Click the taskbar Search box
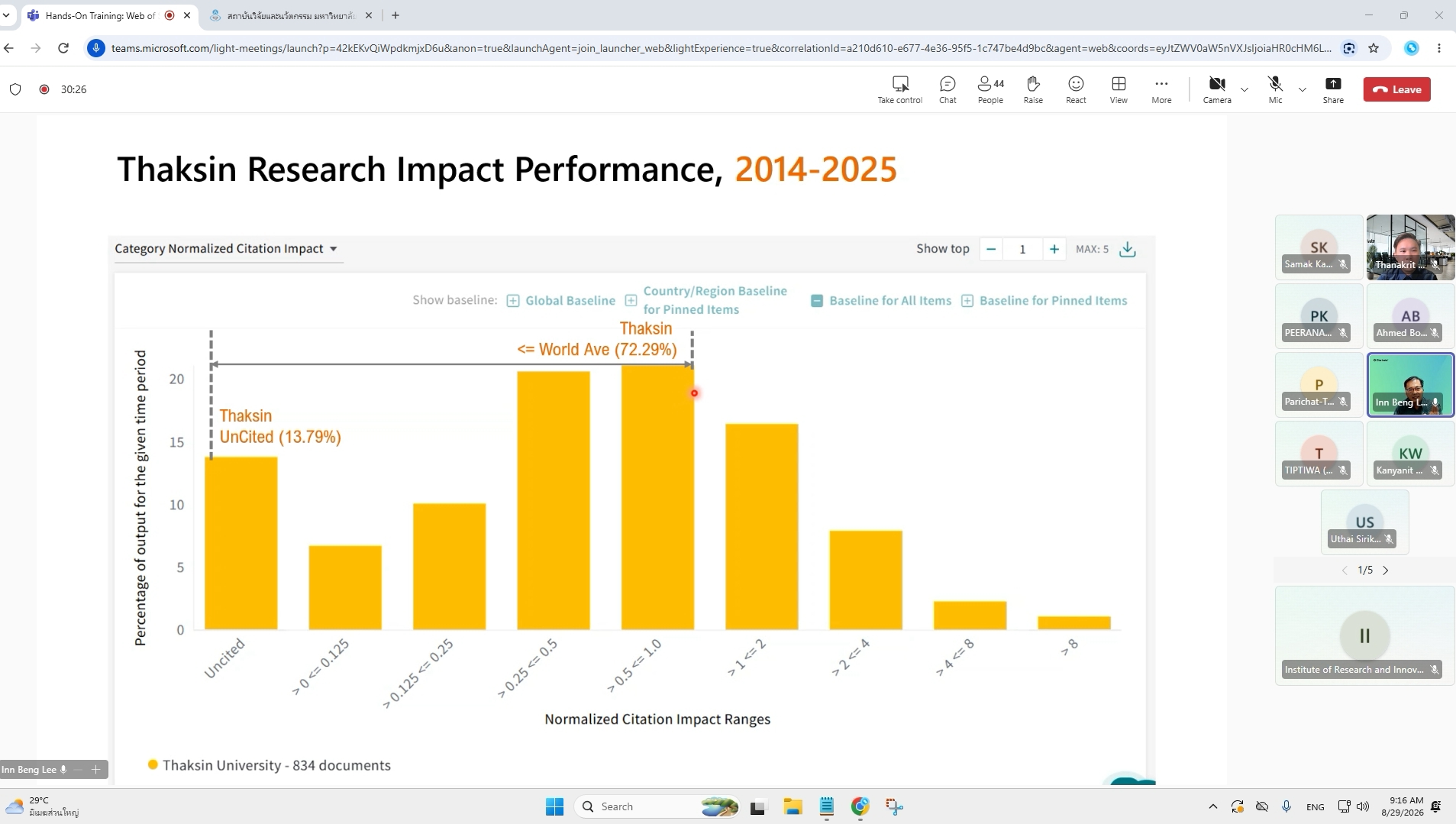The image size is (1456, 824). [657, 806]
